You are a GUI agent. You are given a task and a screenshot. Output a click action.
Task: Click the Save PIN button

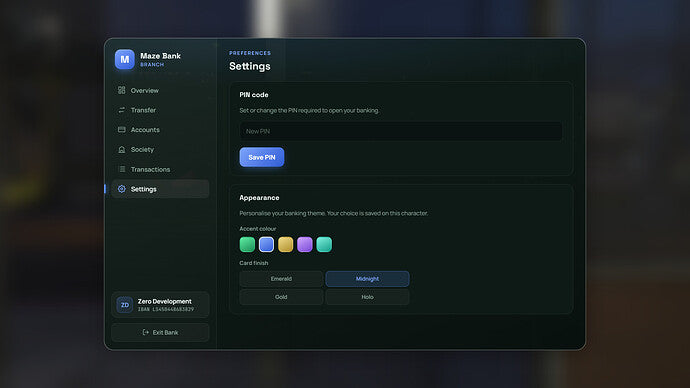point(262,157)
